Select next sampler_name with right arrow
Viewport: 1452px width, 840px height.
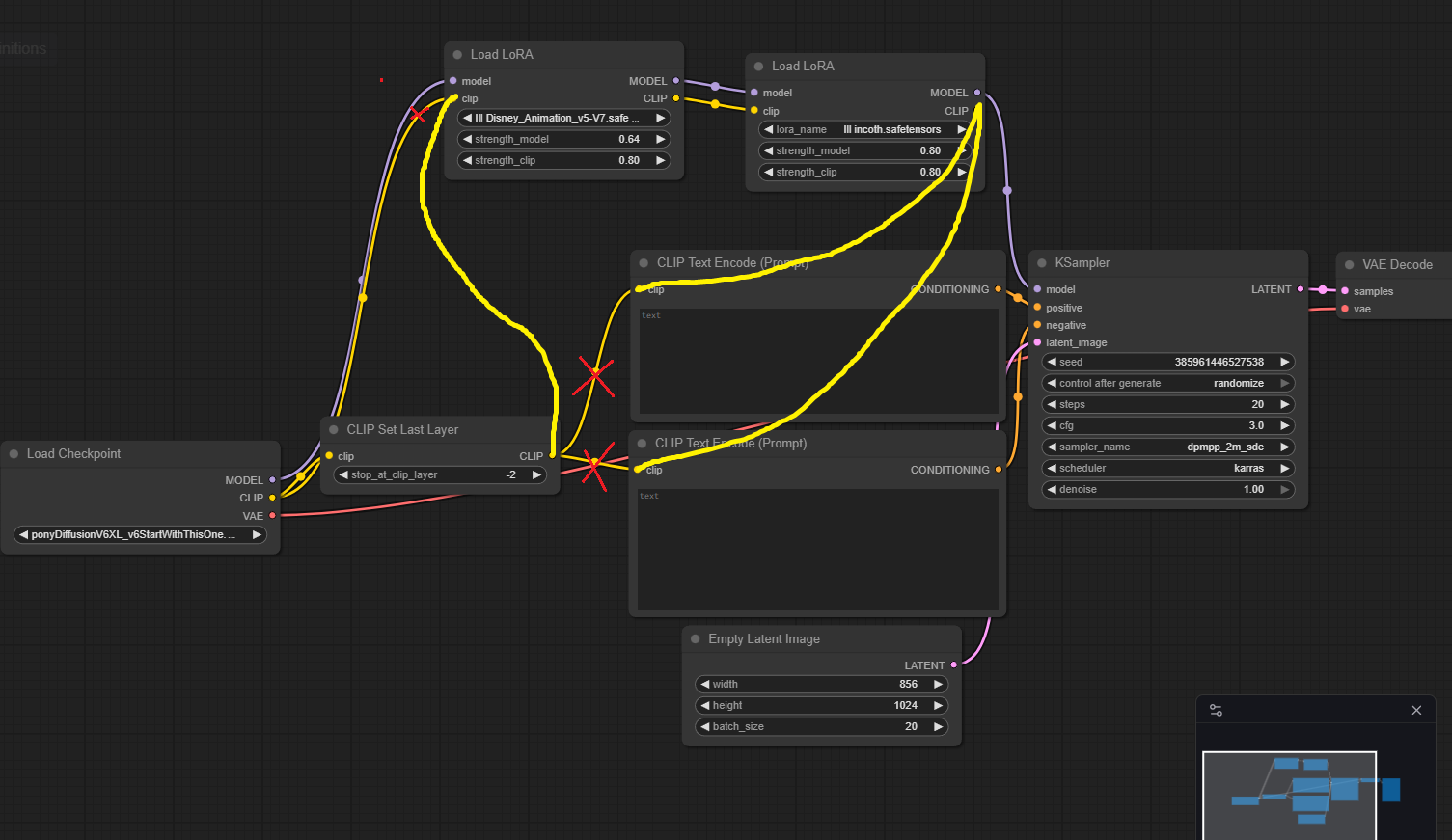(1284, 447)
